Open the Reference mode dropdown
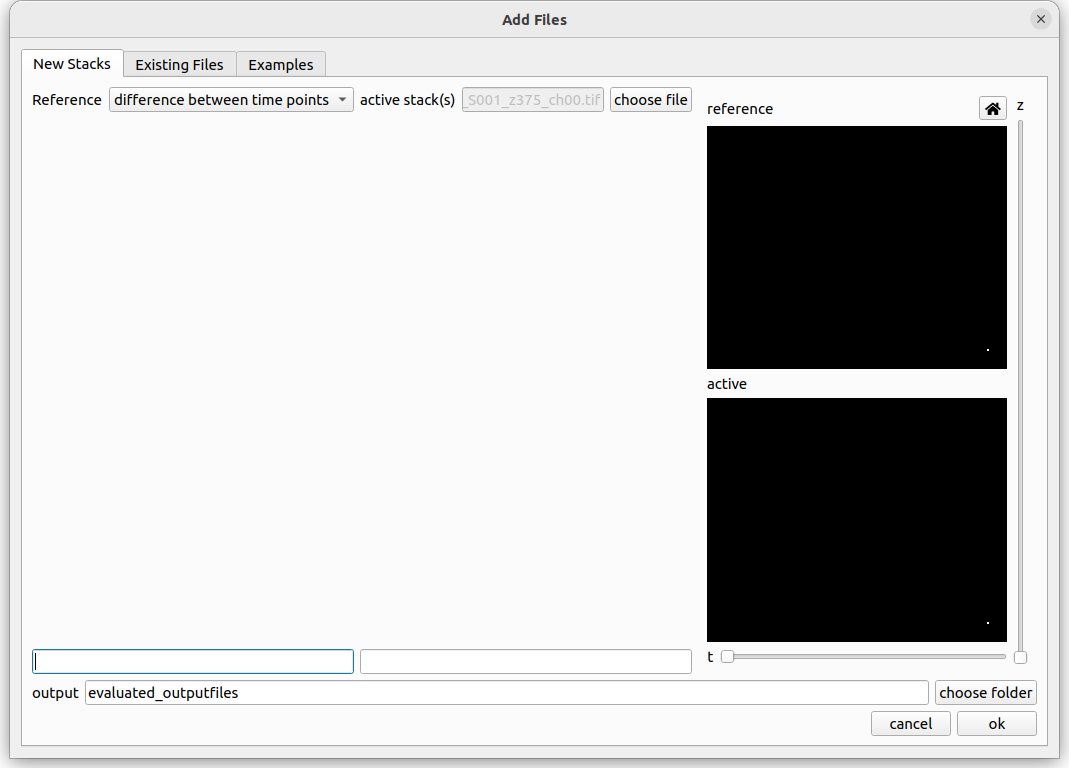Viewport: 1069px width, 768px height. pos(231,100)
